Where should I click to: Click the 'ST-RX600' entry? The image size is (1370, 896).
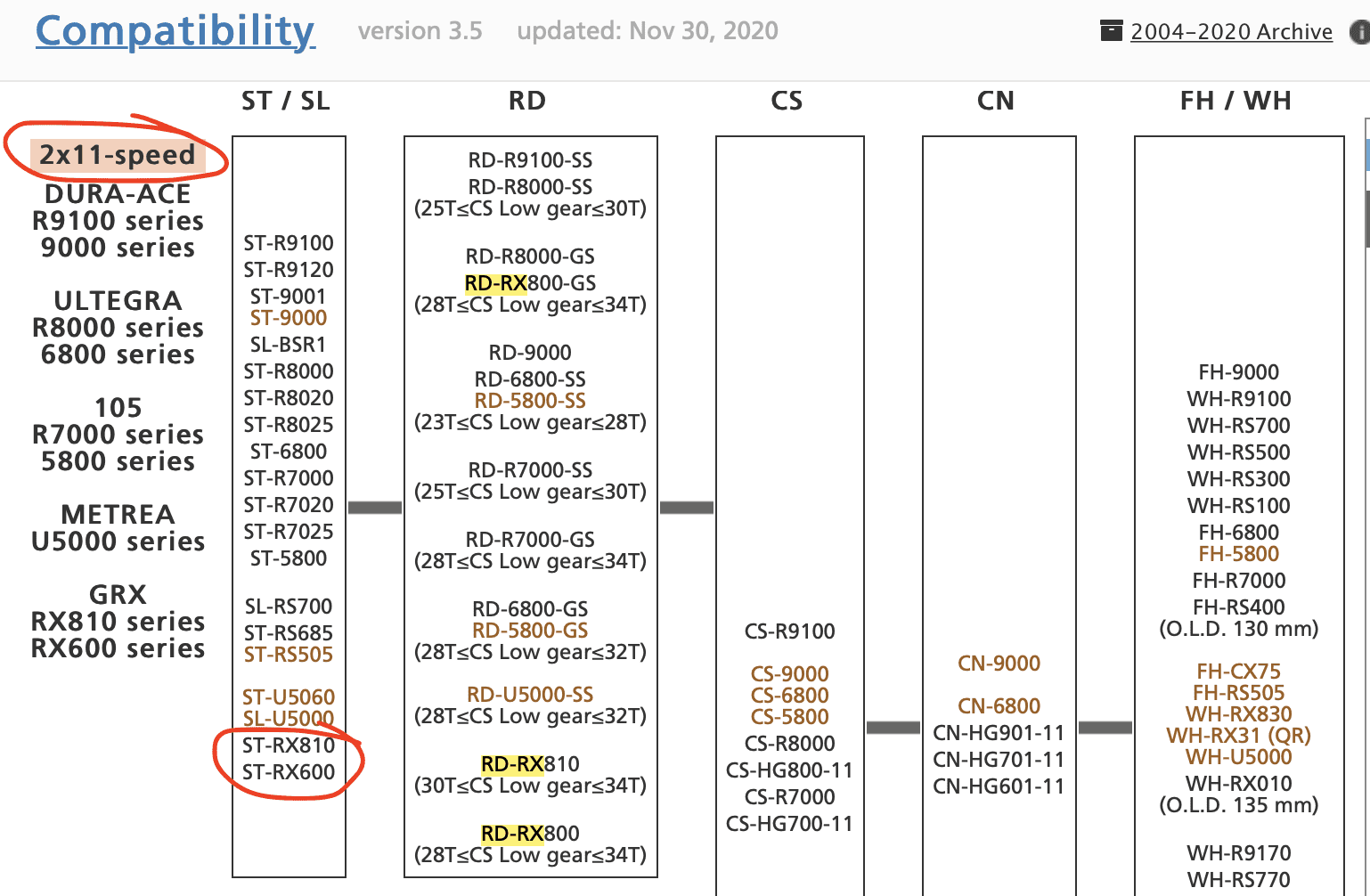click(289, 772)
